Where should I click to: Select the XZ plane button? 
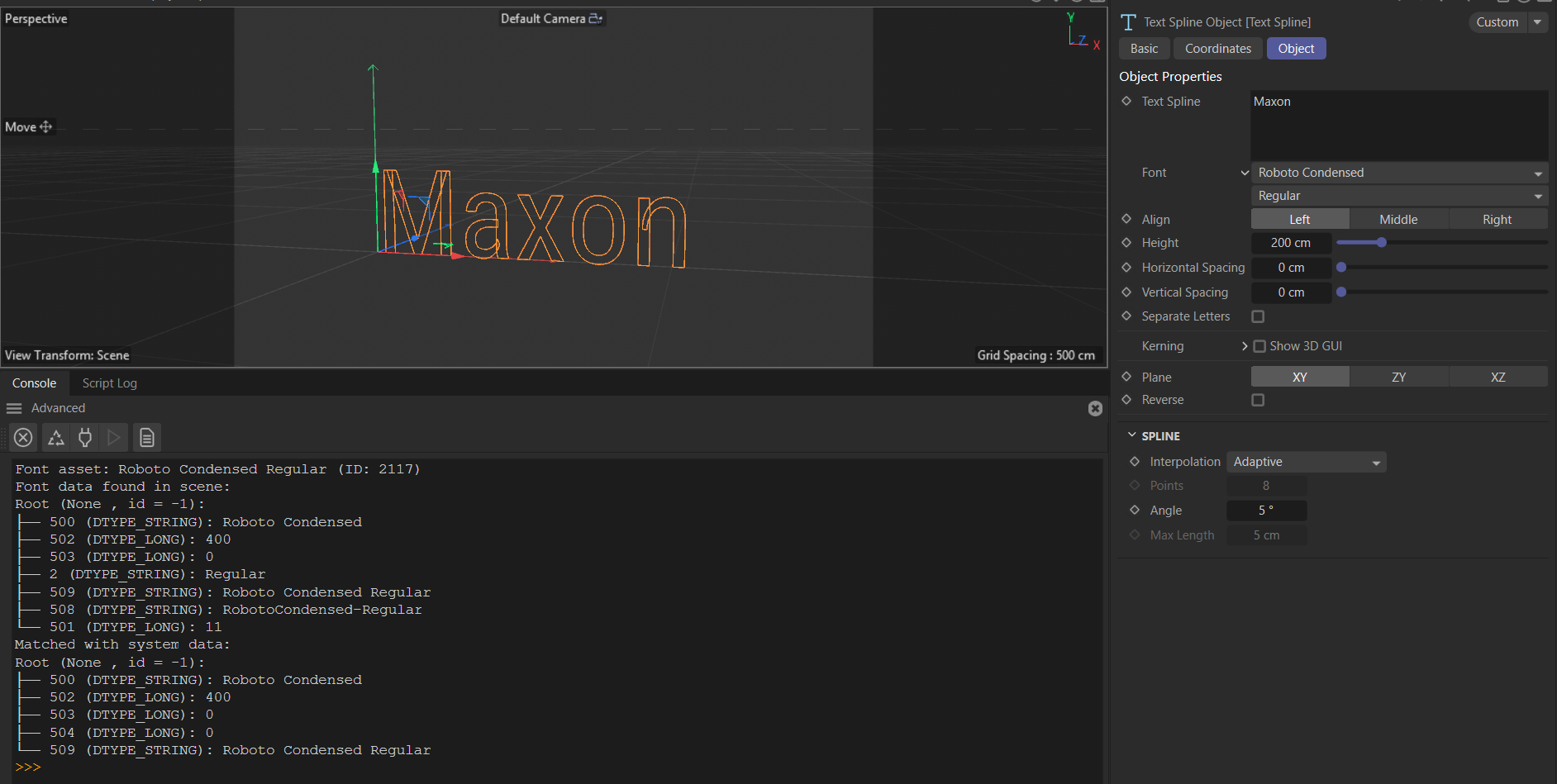click(1497, 377)
